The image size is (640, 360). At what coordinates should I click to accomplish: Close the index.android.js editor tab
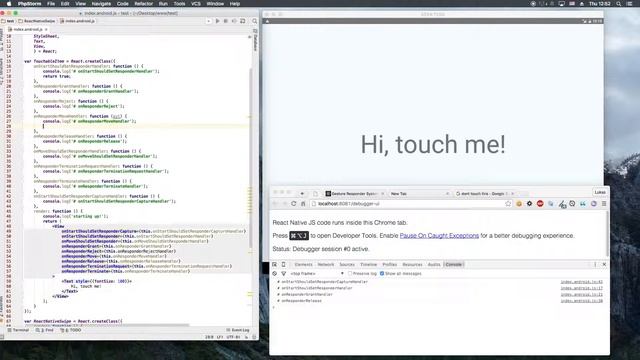tap(46, 29)
